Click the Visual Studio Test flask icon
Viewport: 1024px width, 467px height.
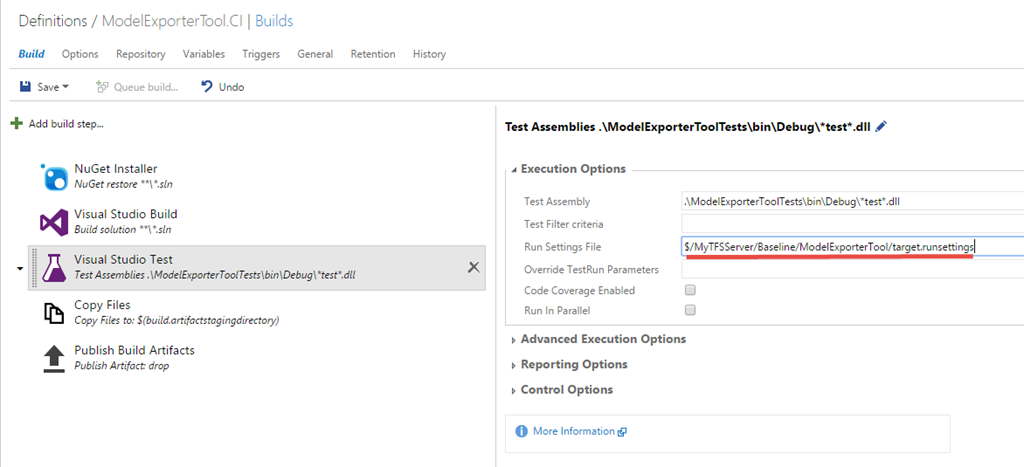53,268
